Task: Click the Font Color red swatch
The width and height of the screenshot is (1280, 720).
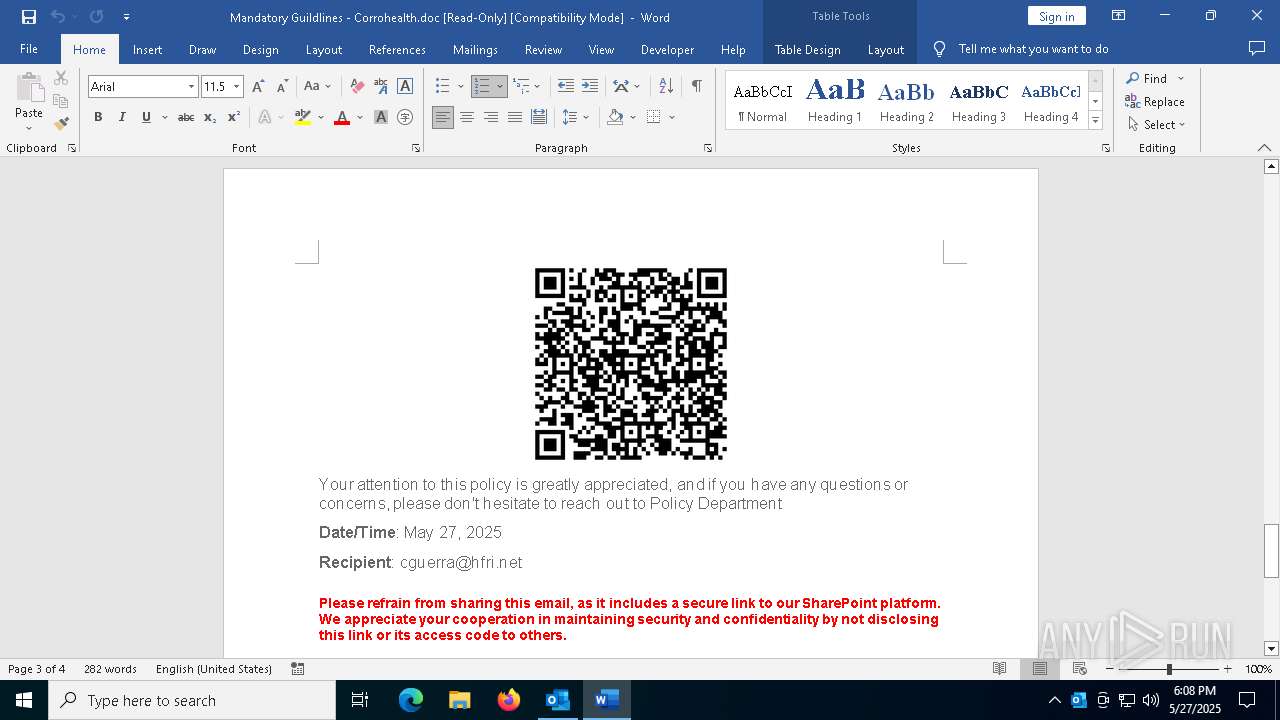Action: (x=342, y=117)
